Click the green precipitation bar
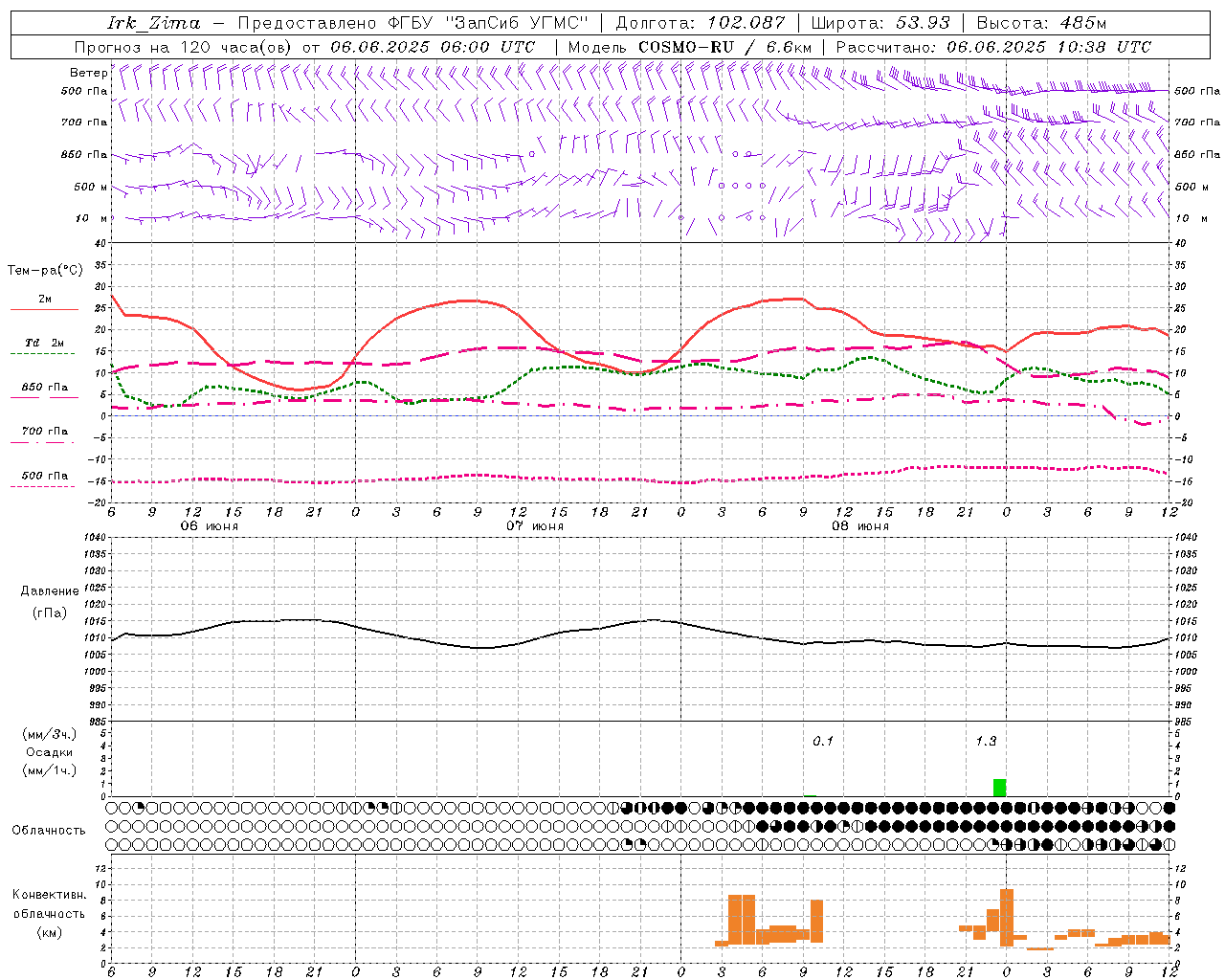This screenshot has height=980, width=1225. (x=1000, y=788)
